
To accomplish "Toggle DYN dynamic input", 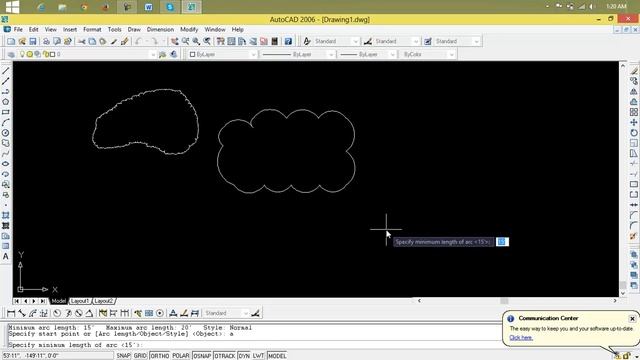I will coord(244,356).
